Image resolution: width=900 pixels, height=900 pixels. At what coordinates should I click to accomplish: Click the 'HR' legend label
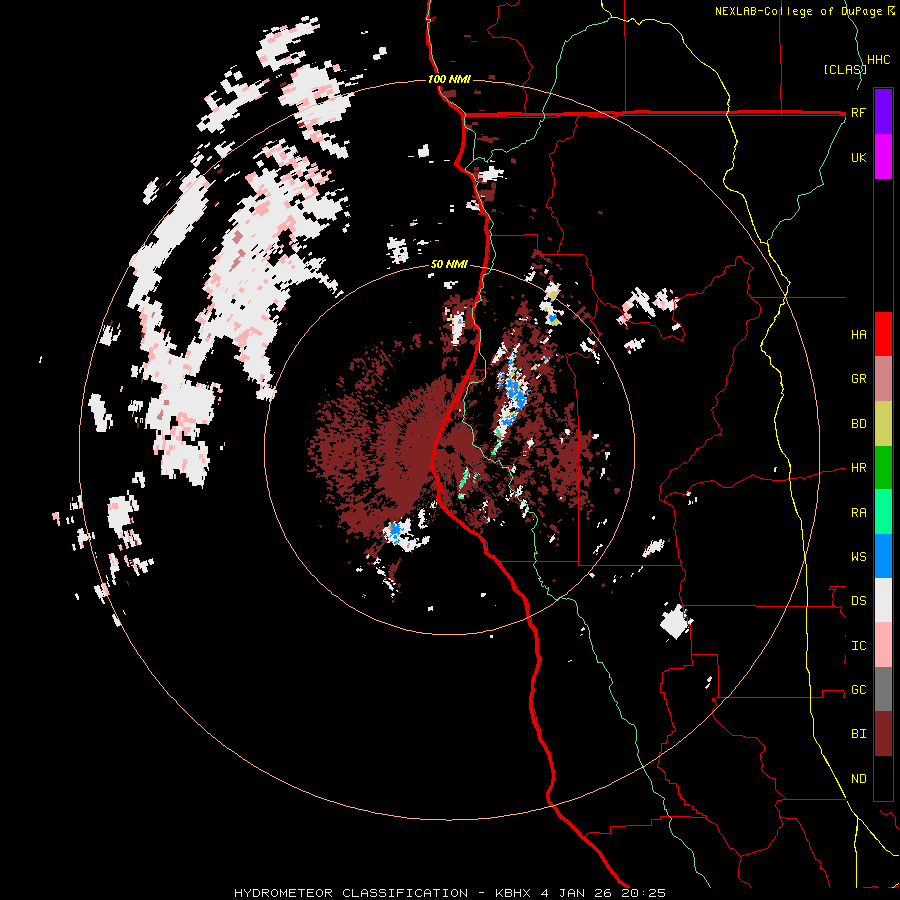pos(858,468)
